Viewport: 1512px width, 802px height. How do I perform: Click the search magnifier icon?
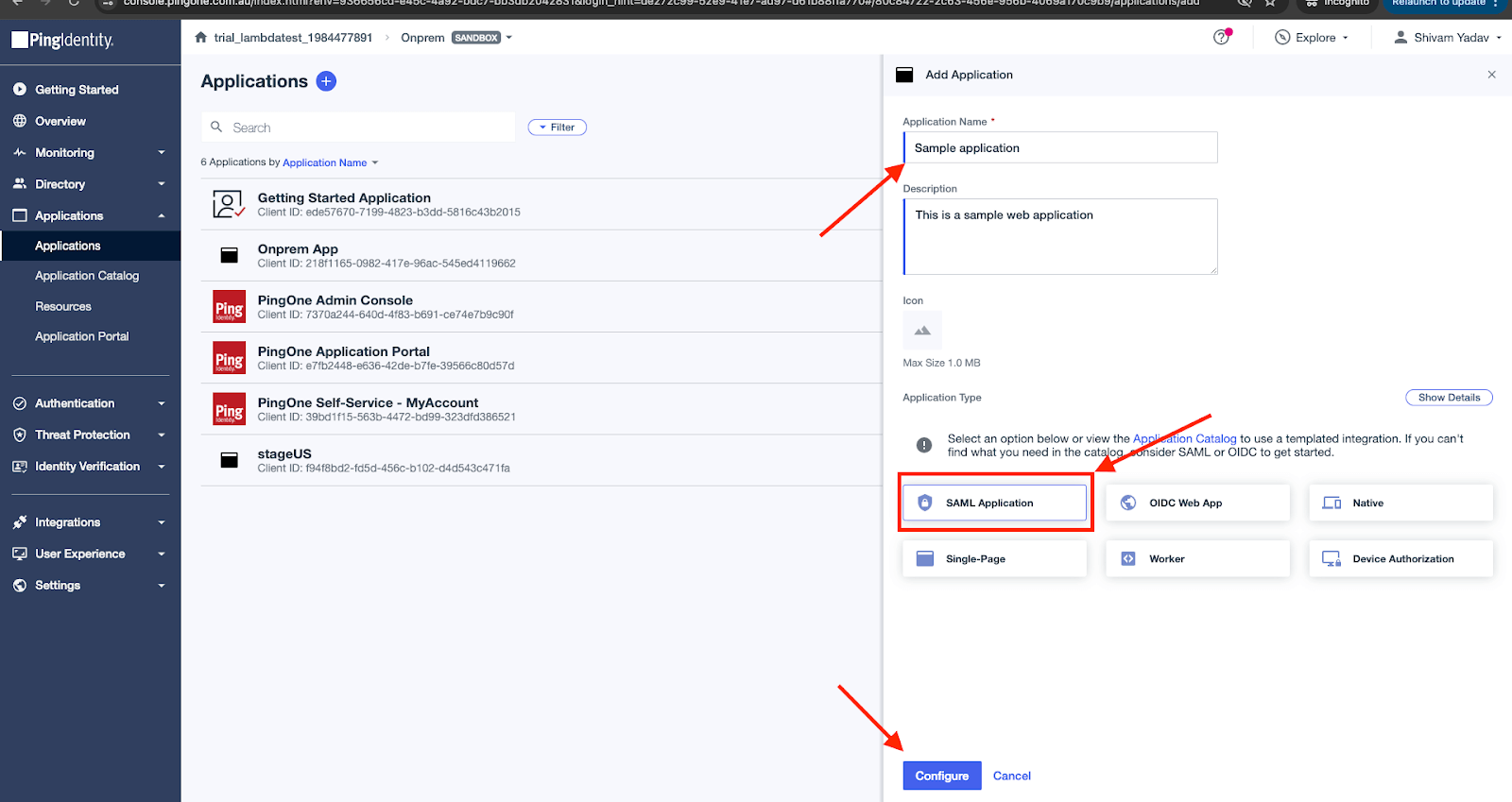(x=216, y=127)
